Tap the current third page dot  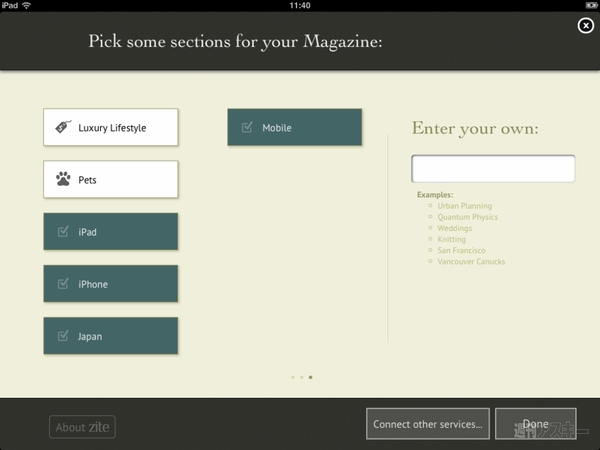tap(310, 377)
